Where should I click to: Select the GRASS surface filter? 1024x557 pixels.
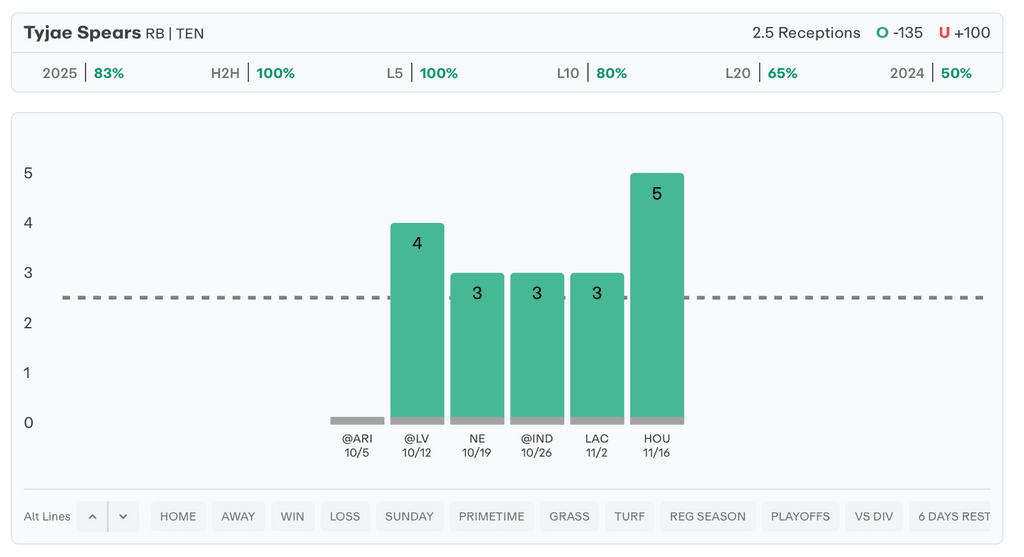click(570, 516)
